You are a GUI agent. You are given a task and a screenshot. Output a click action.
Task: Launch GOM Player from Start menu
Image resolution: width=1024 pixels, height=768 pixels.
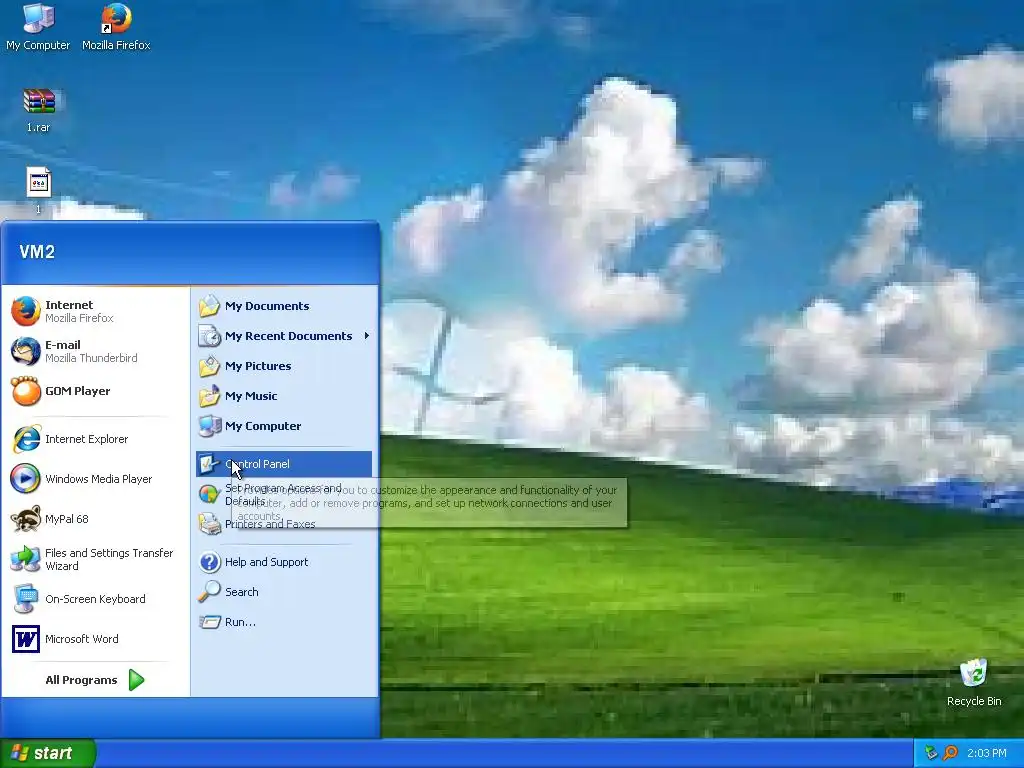(95, 391)
